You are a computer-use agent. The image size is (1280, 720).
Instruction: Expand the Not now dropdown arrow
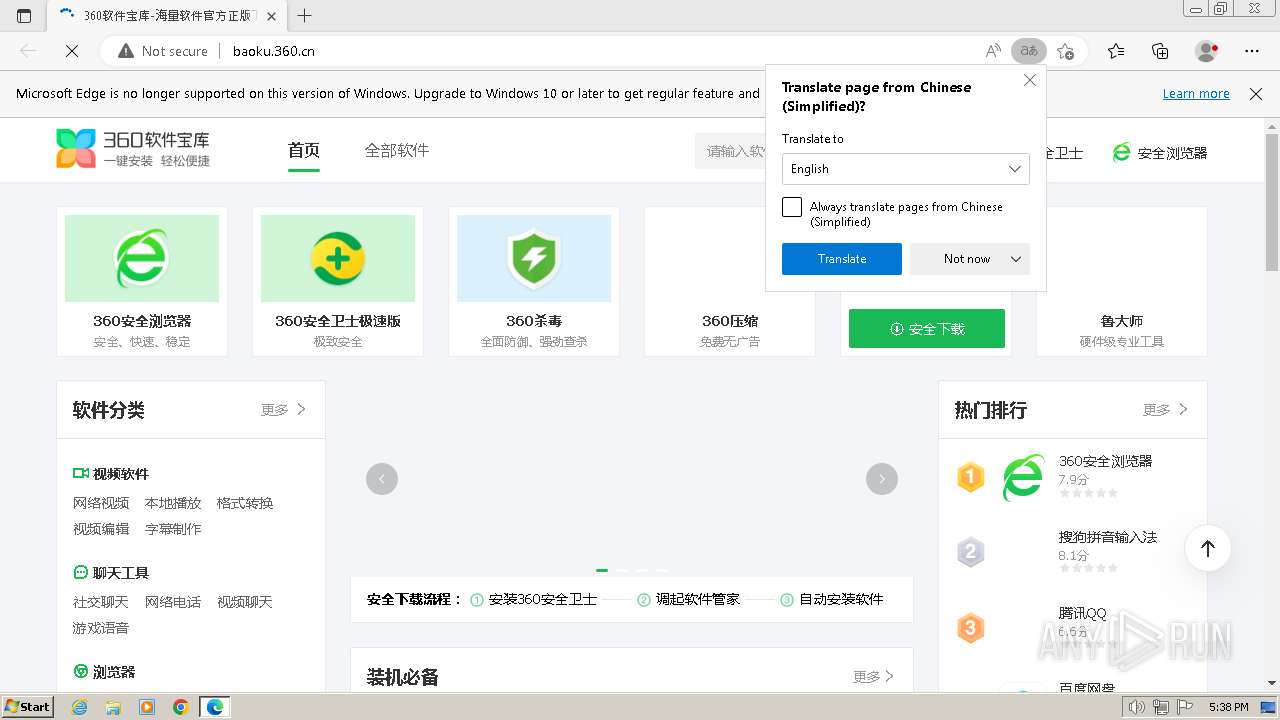[1016, 259]
